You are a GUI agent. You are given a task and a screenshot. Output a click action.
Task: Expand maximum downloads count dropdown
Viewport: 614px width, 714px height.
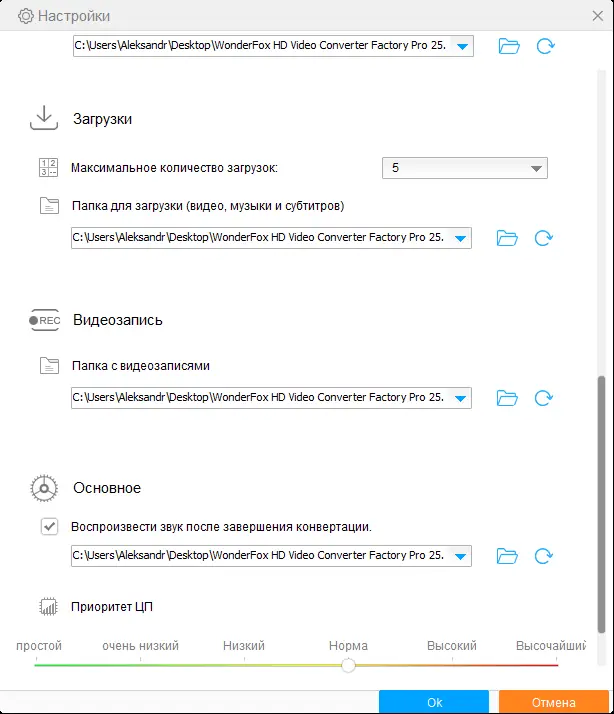536,169
